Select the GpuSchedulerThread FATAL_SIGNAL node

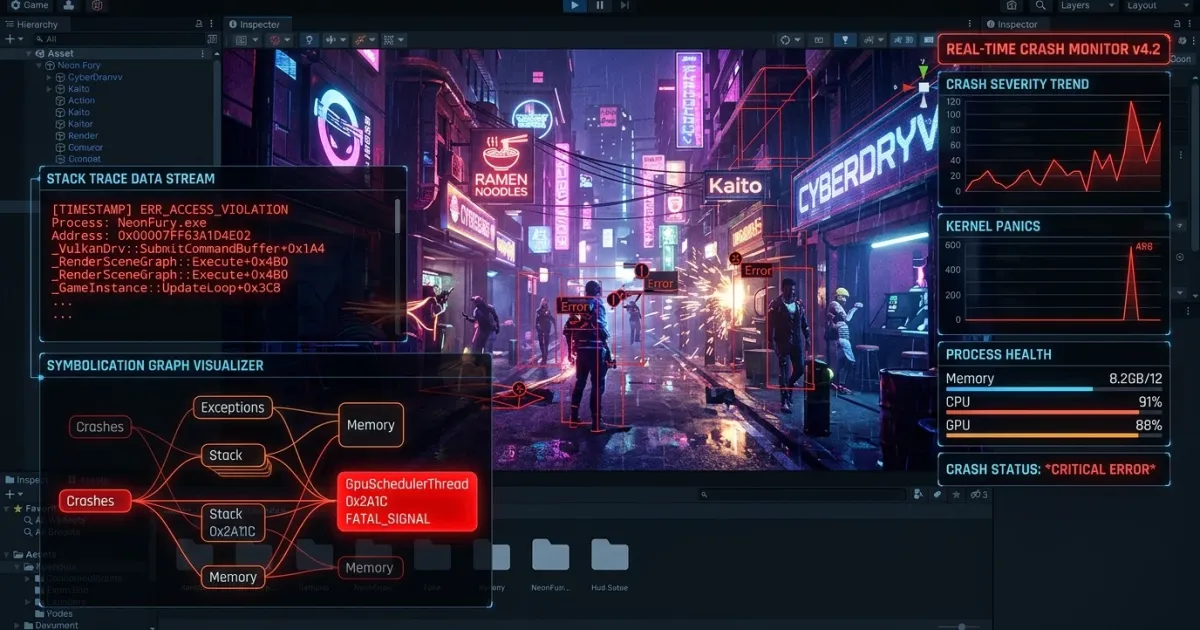[x=406, y=501]
